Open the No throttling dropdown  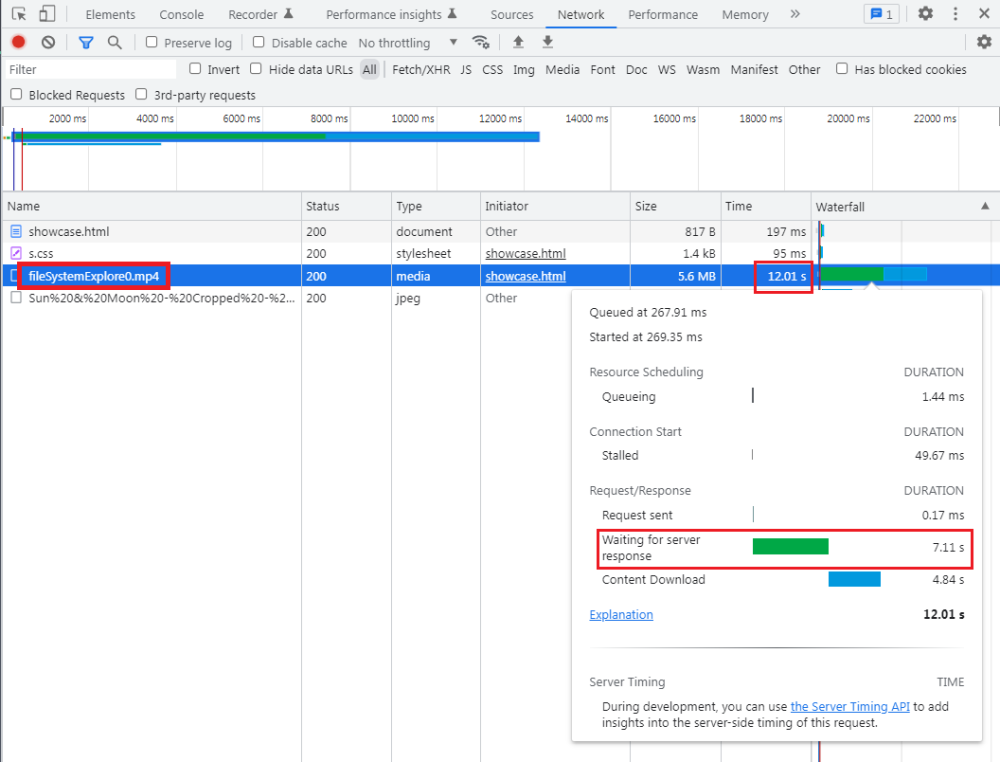[x=408, y=43]
